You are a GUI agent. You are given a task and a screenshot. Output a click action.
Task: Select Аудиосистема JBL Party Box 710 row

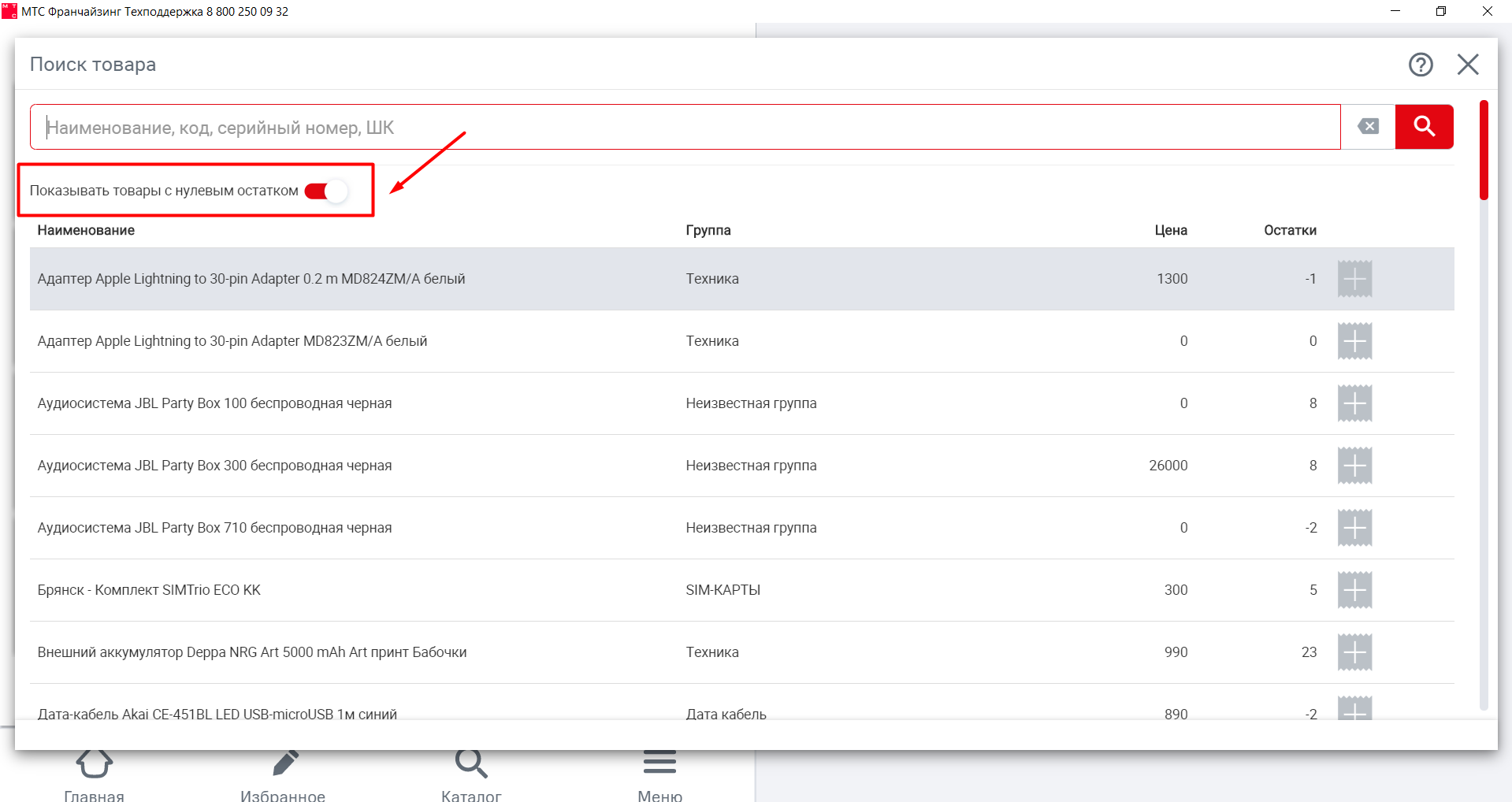pyautogui.click(x=742, y=528)
